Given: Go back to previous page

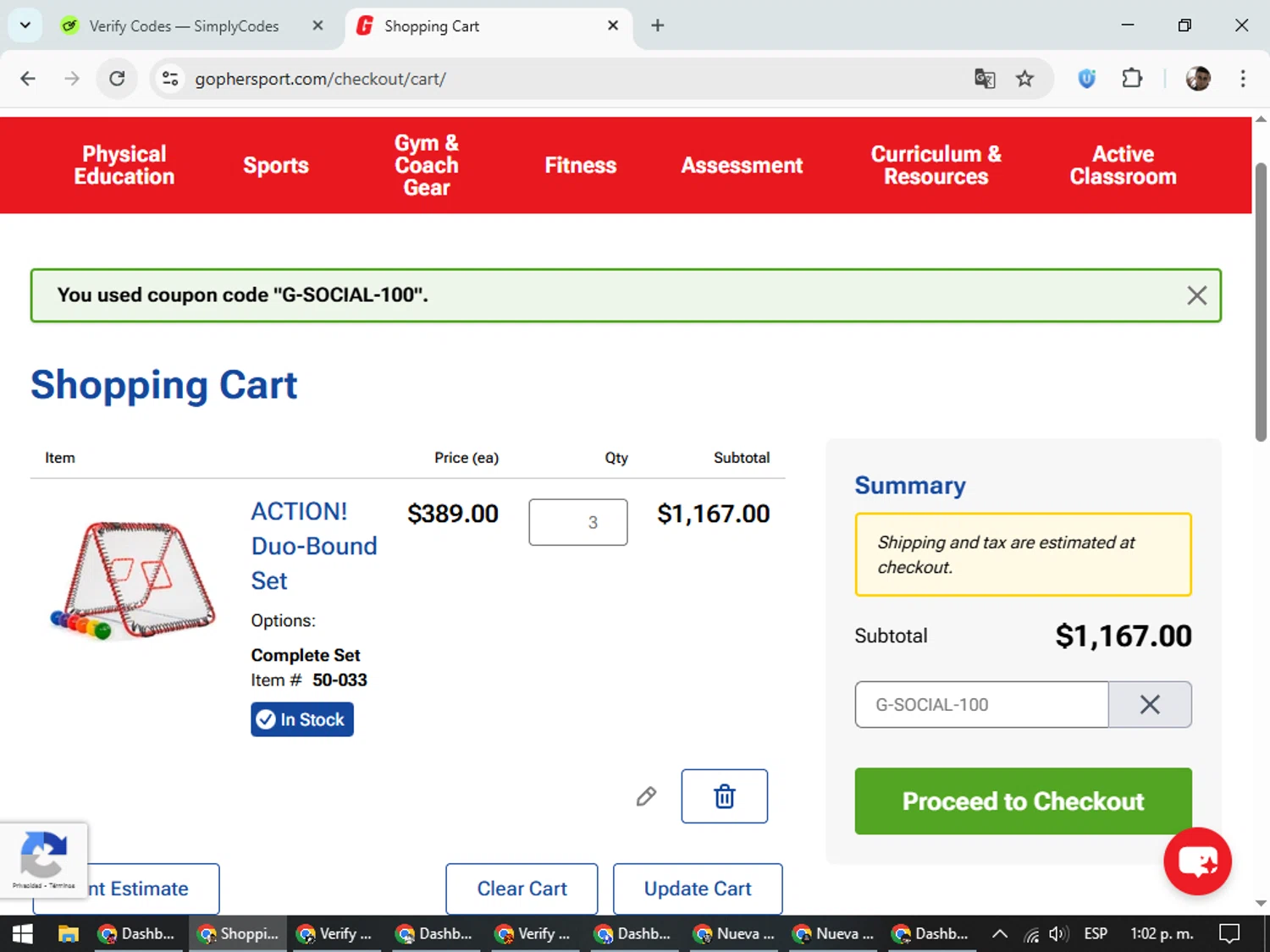Looking at the screenshot, I should click(x=28, y=79).
